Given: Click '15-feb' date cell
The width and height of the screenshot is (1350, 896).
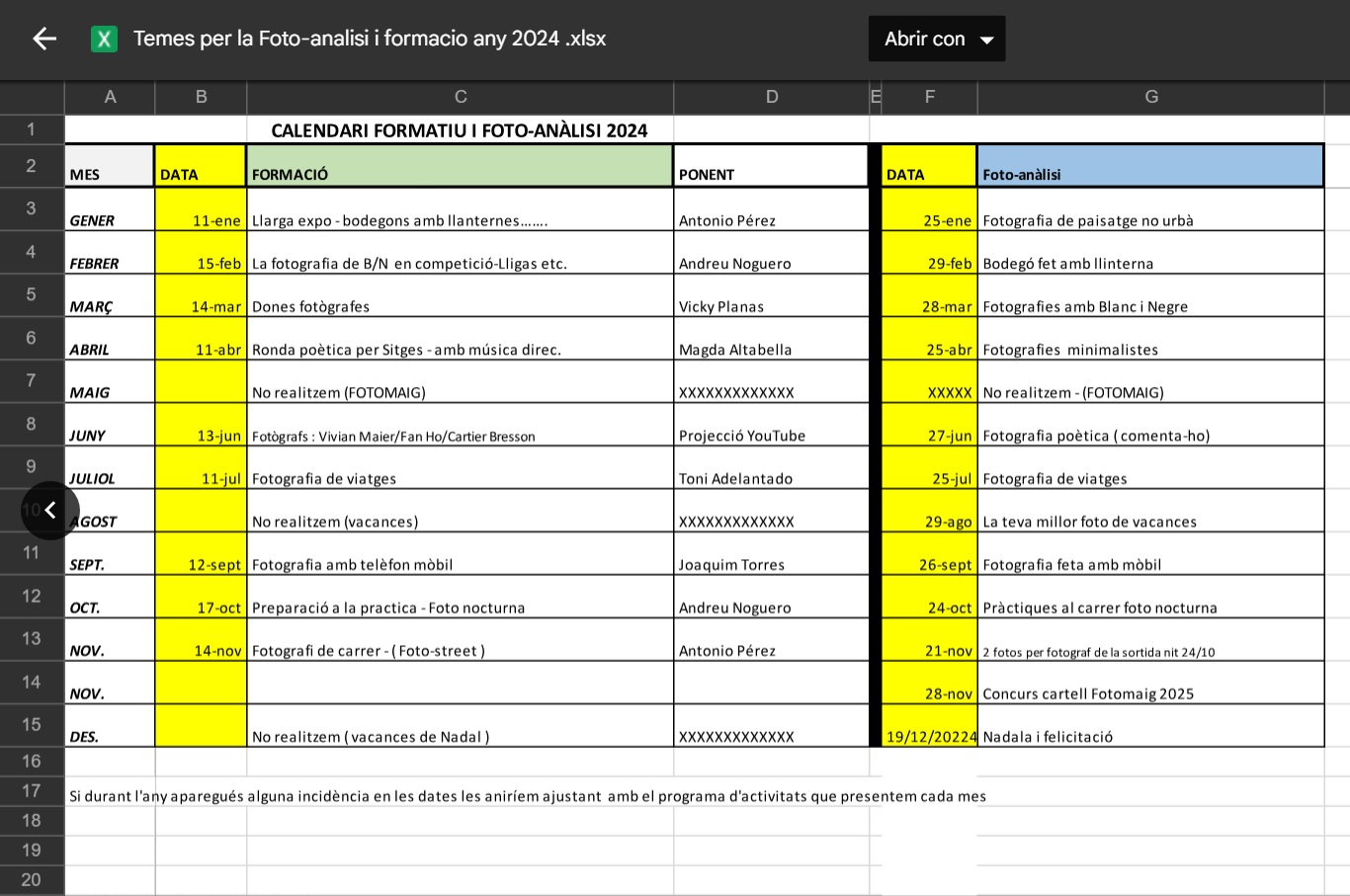Looking at the screenshot, I should pyautogui.click(x=201, y=253).
